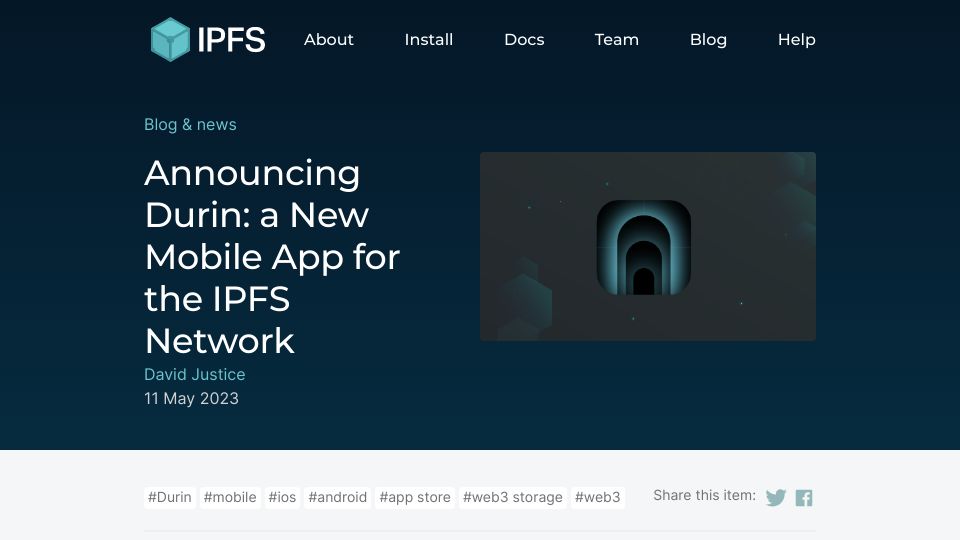Open the Durin app header image

coord(648,246)
